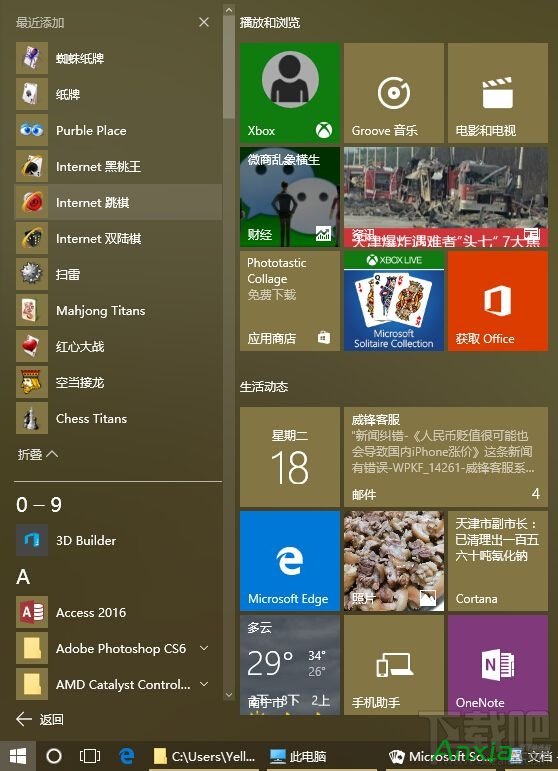
Task: Switch to Microsoft Solitaire taskbar window
Action: coord(443,756)
